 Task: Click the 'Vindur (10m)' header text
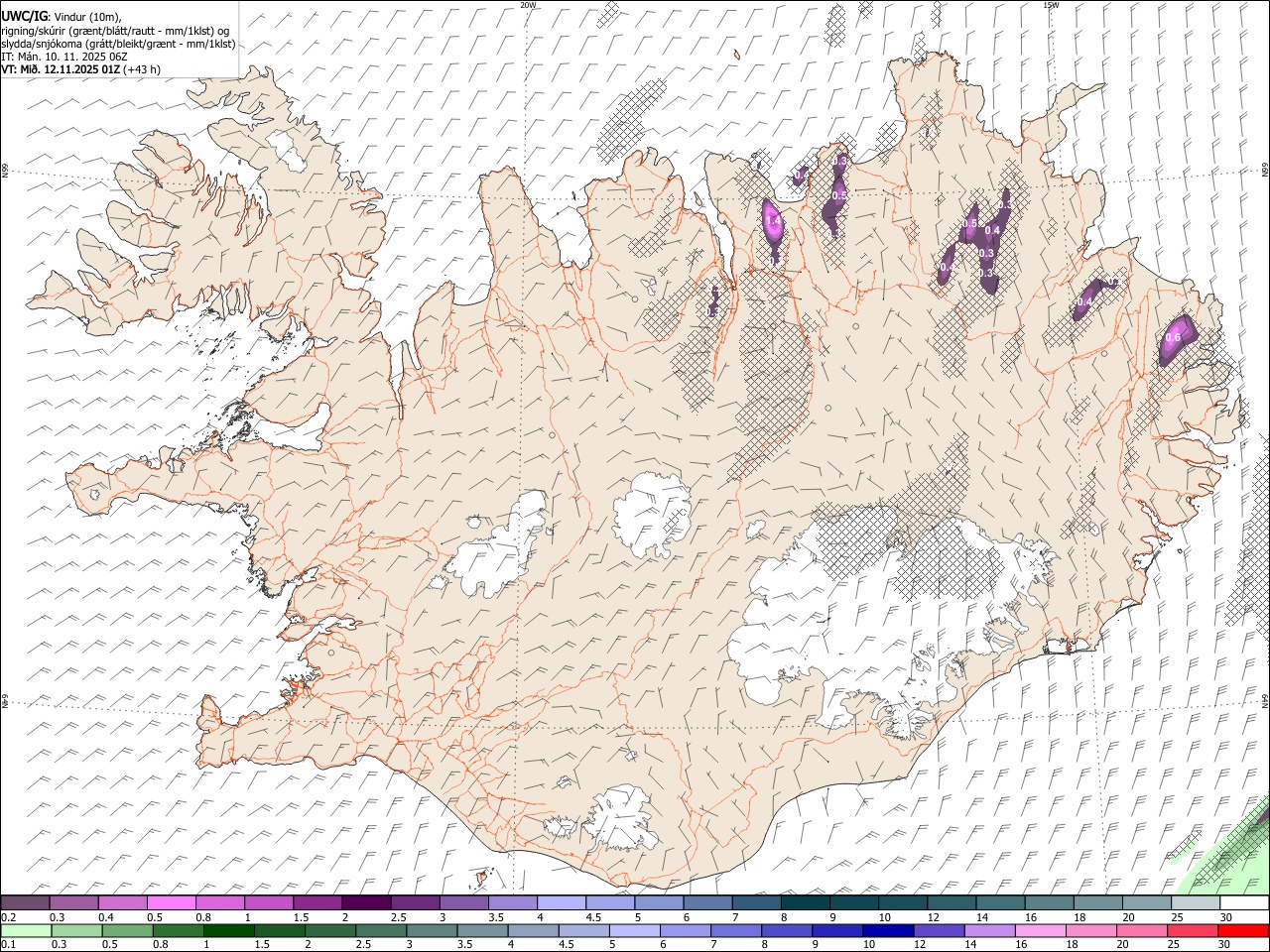[87, 16]
